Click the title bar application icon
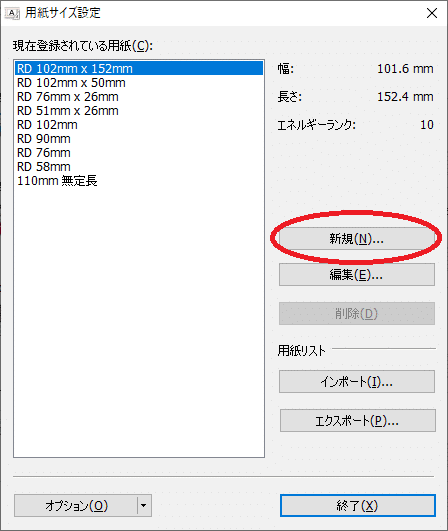448x531 pixels. 12,13
